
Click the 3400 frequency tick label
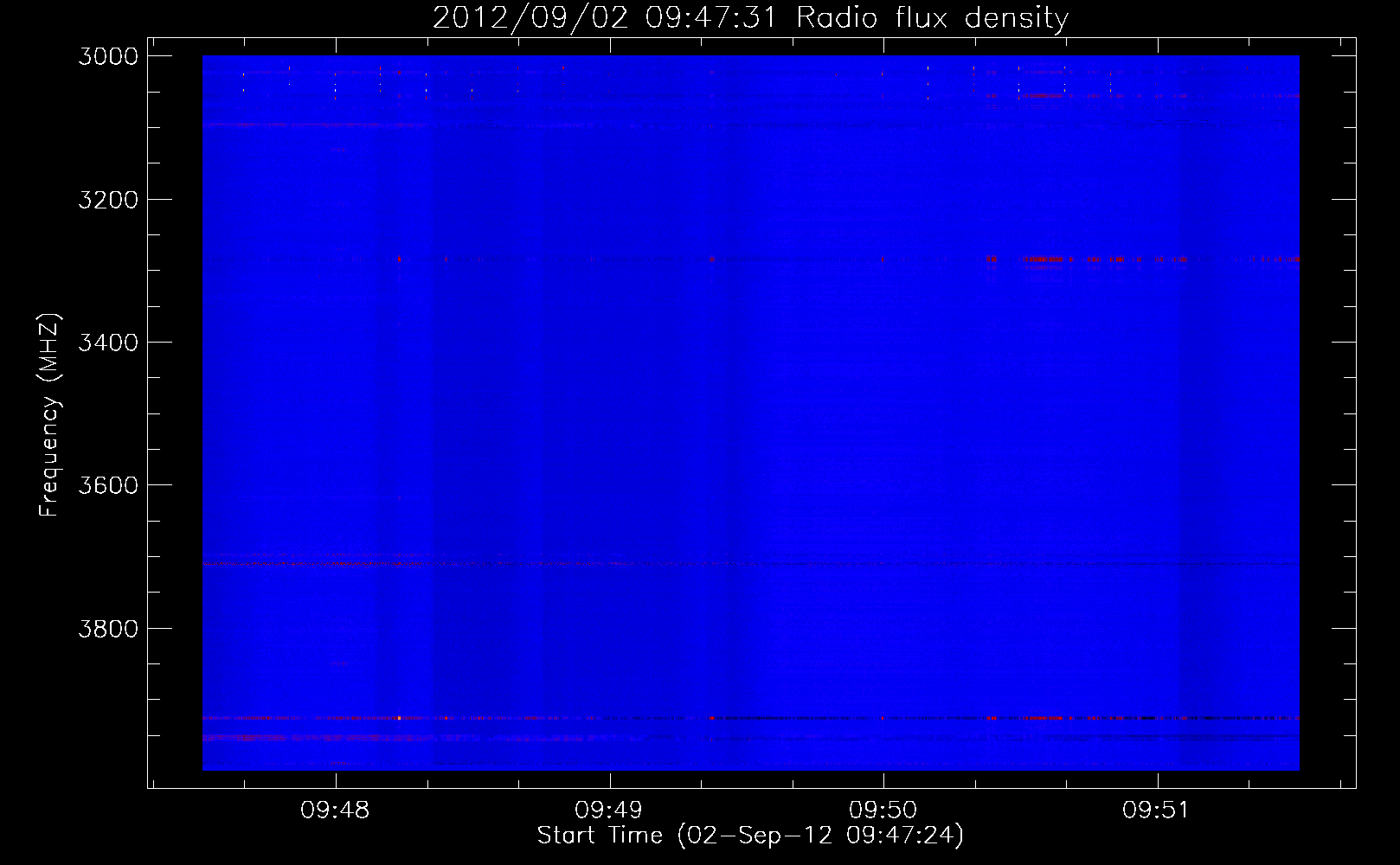[x=108, y=343]
